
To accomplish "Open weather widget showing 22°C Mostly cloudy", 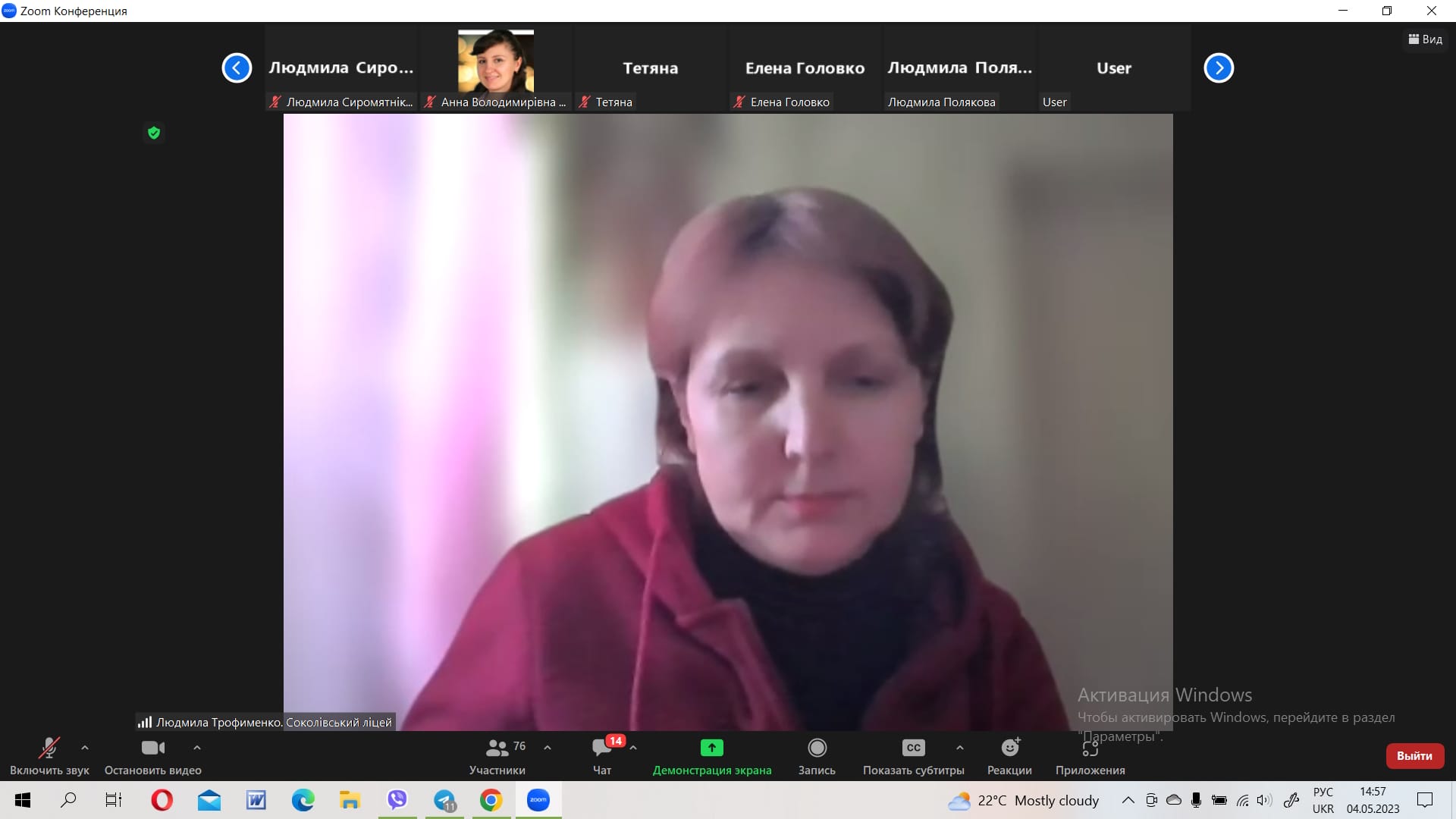I will [x=1024, y=801].
